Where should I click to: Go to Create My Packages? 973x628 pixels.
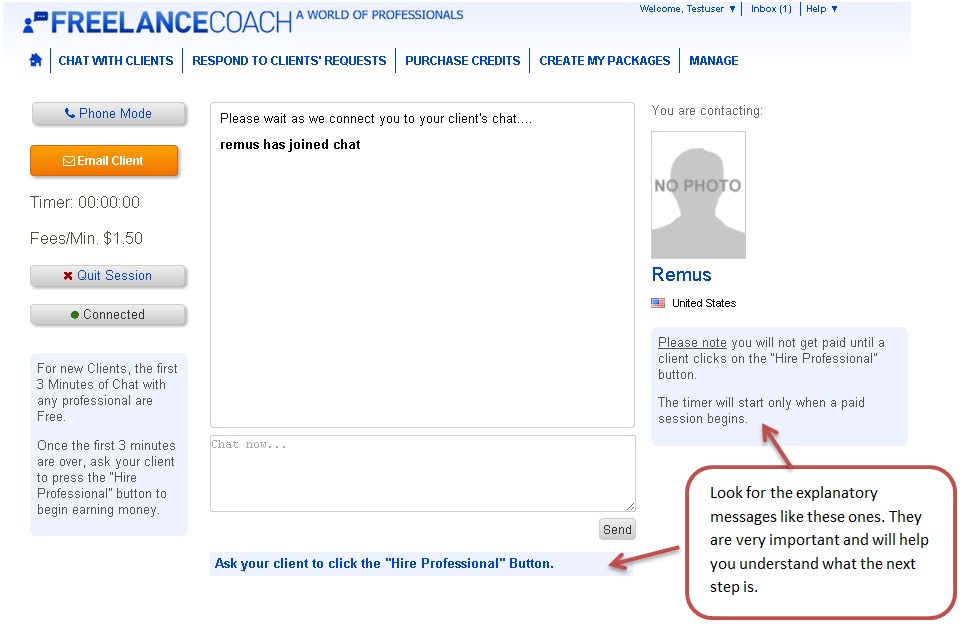click(604, 61)
